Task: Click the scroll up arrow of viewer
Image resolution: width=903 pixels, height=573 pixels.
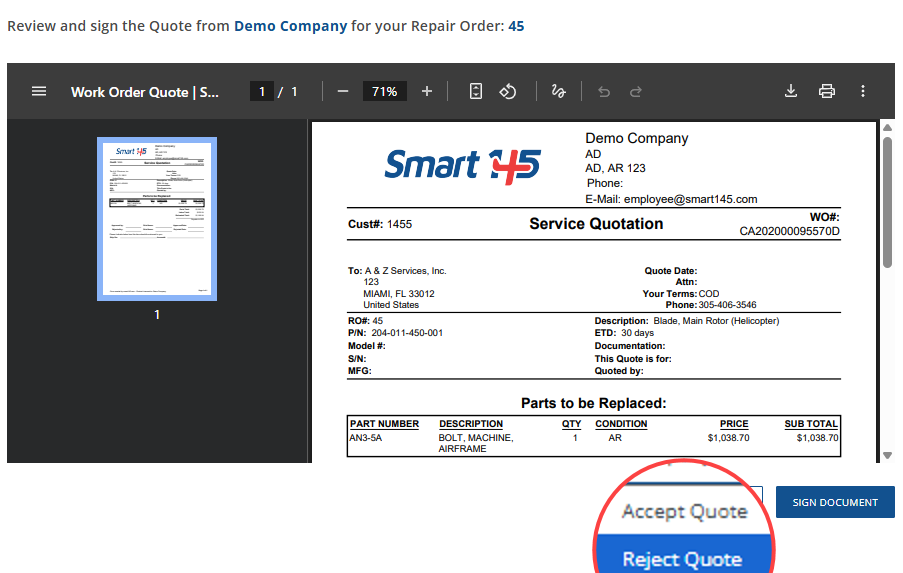Action: [886, 128]
